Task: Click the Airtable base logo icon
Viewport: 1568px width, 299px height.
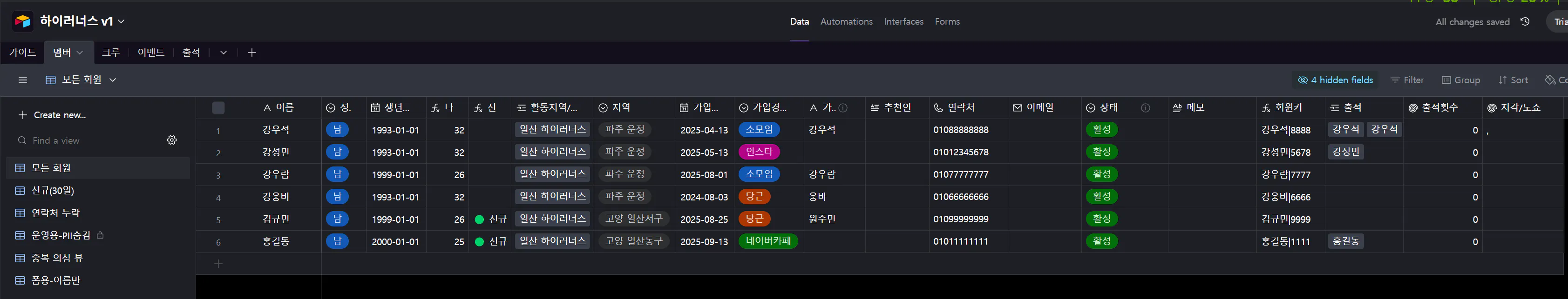Action: (x=22, y=21)
